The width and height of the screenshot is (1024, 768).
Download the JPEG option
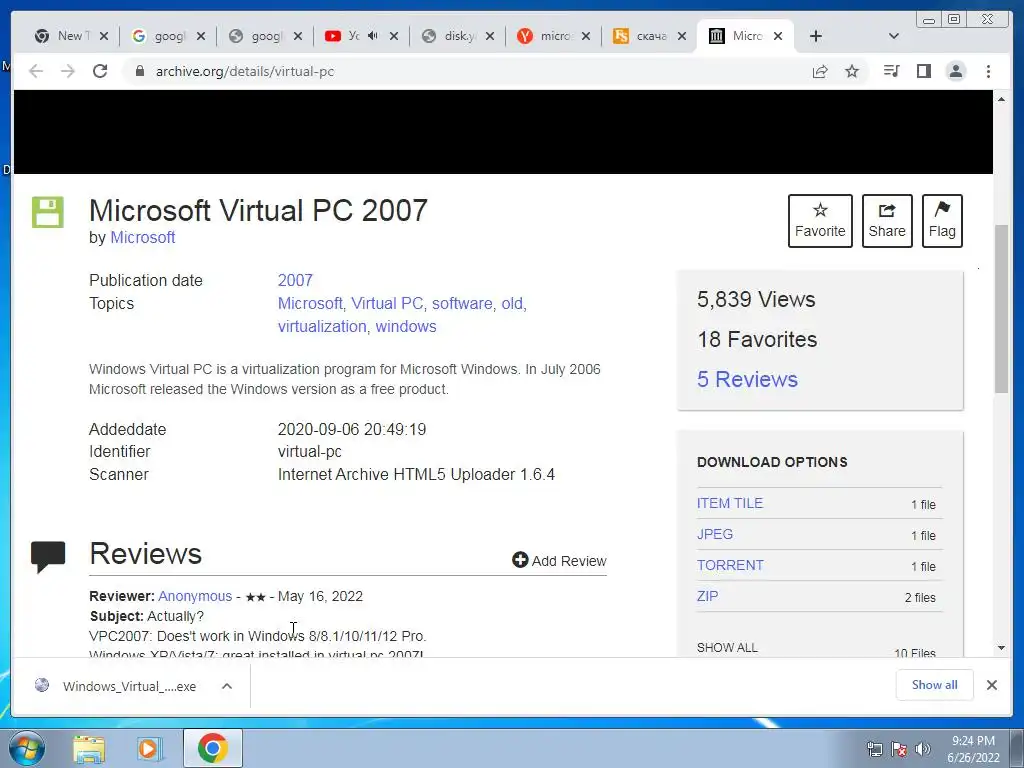[x=714, y=534]
